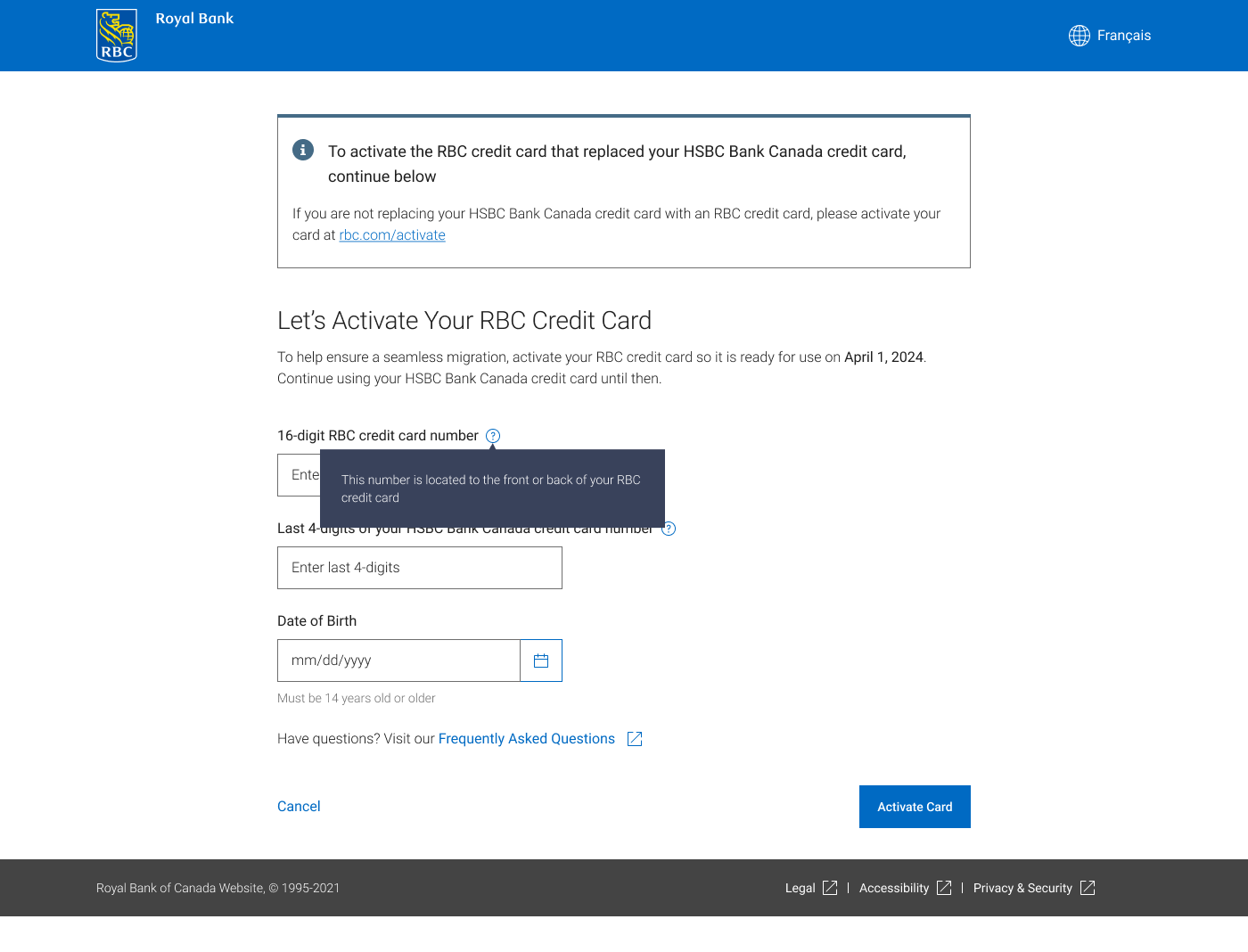Open Frequently Asked Questions link

tap(527, 739)
